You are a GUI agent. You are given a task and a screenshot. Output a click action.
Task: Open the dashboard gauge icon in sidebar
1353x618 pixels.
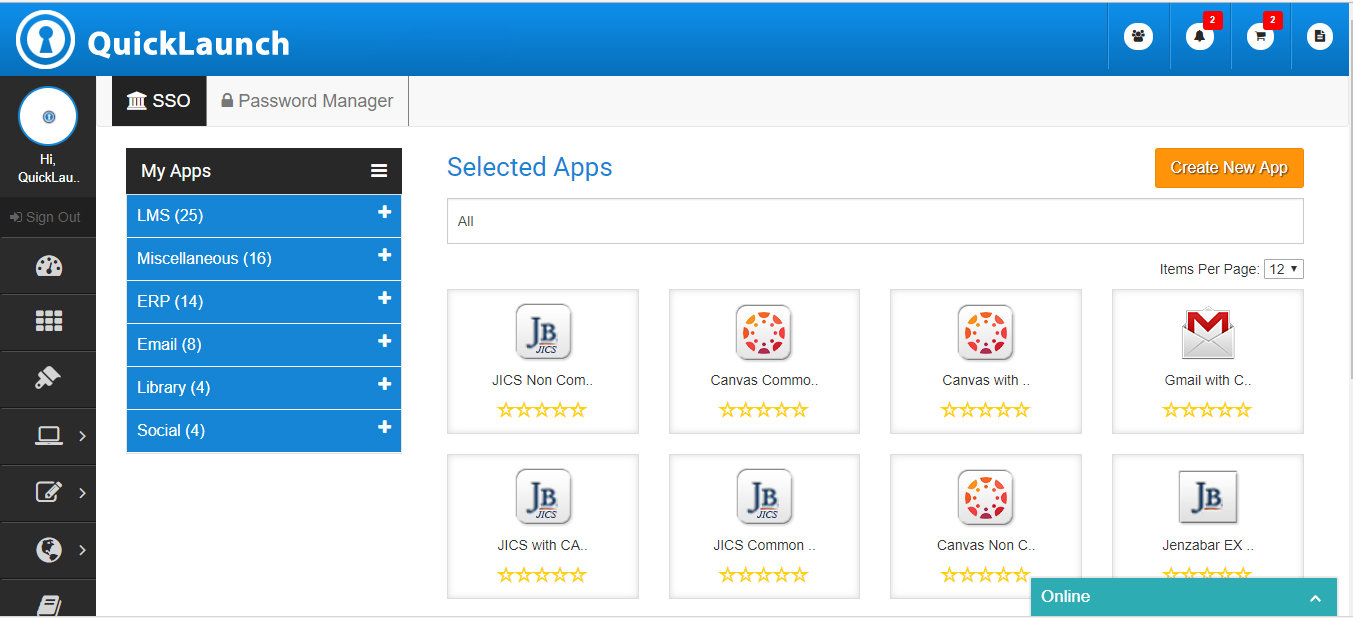tap(48, 266)
